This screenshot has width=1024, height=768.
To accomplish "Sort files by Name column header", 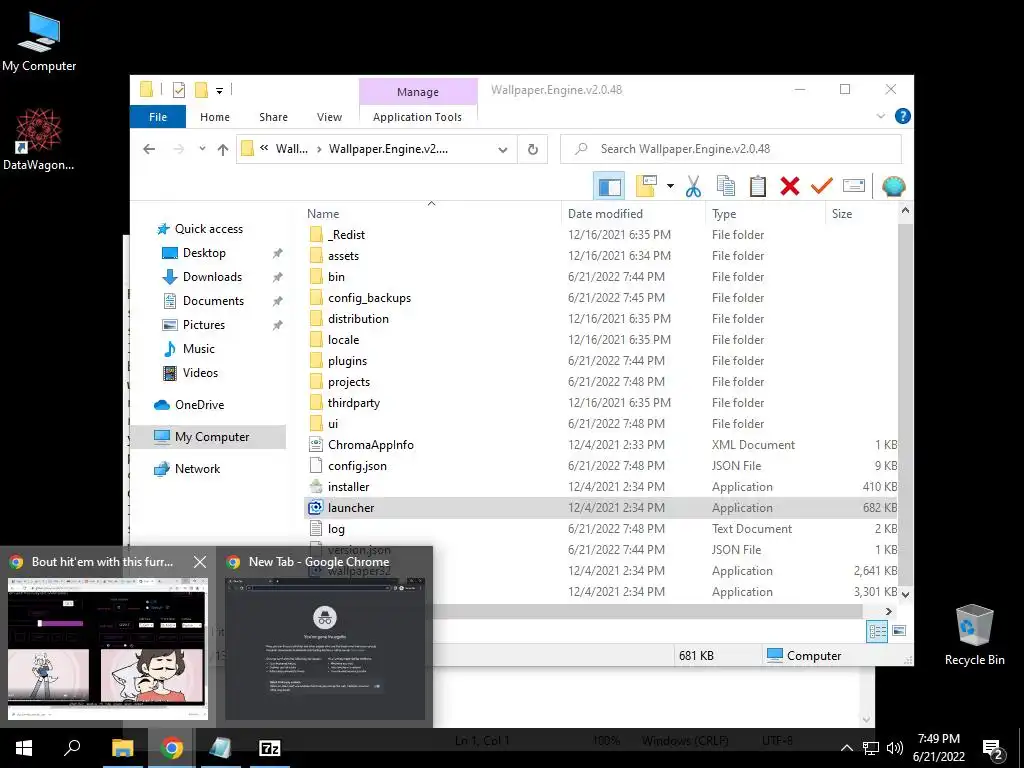I will click(323, 214).
